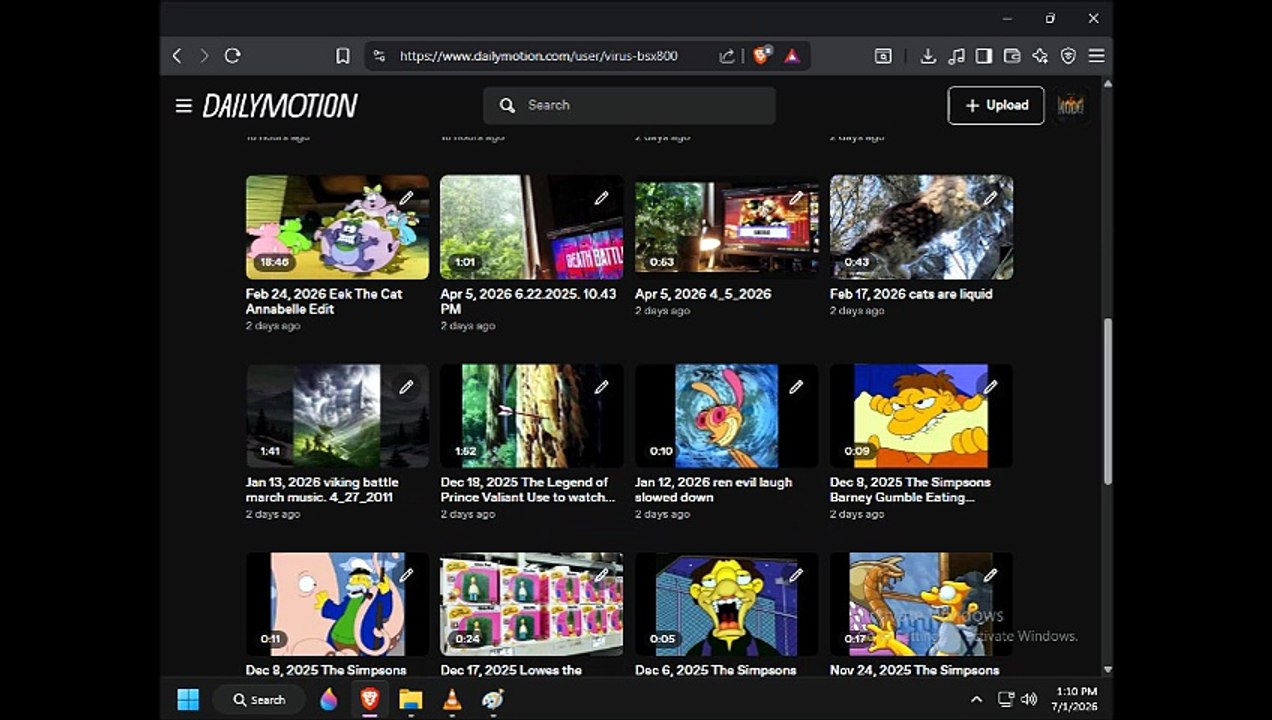Open title Dec 8, 2025 Simpsons Barney Gumble
Image resolution: width=1272 pixels, height=720 pixels.
[910, 489]
